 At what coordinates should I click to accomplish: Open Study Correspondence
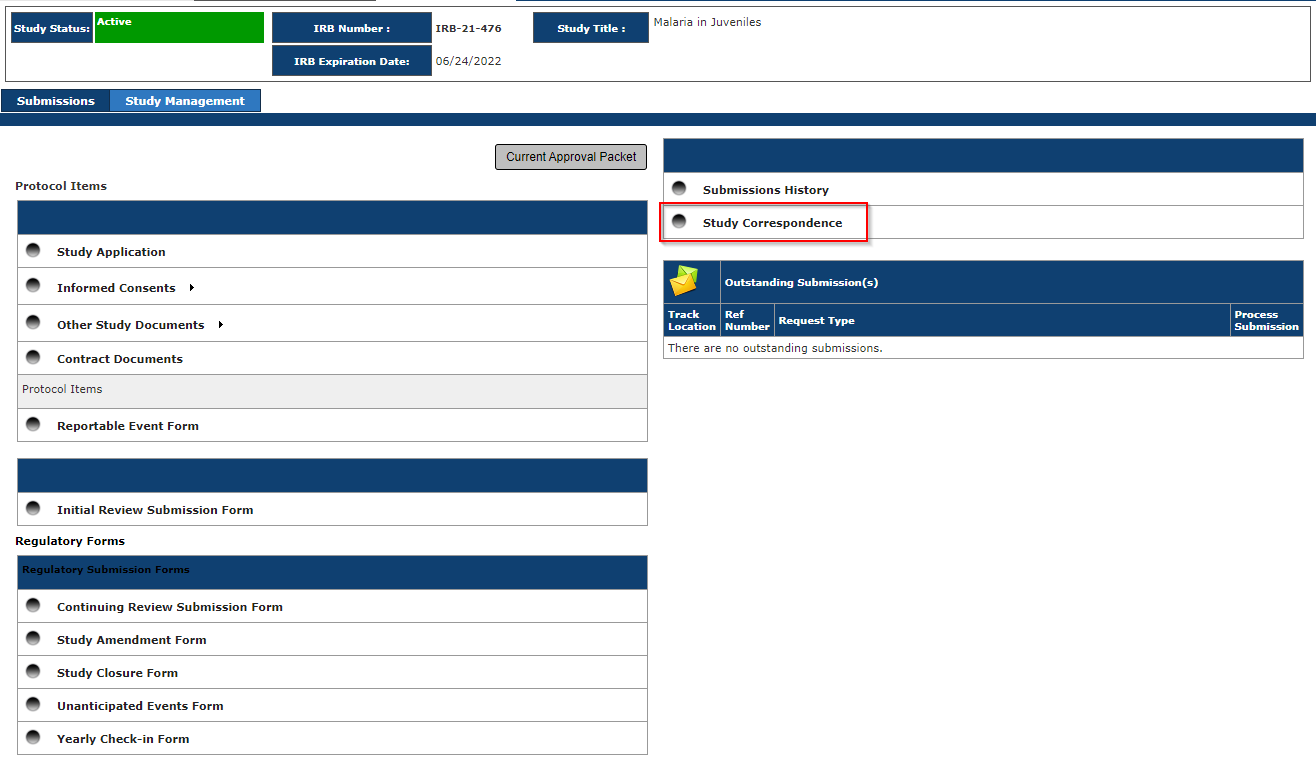tap(773, 223)
